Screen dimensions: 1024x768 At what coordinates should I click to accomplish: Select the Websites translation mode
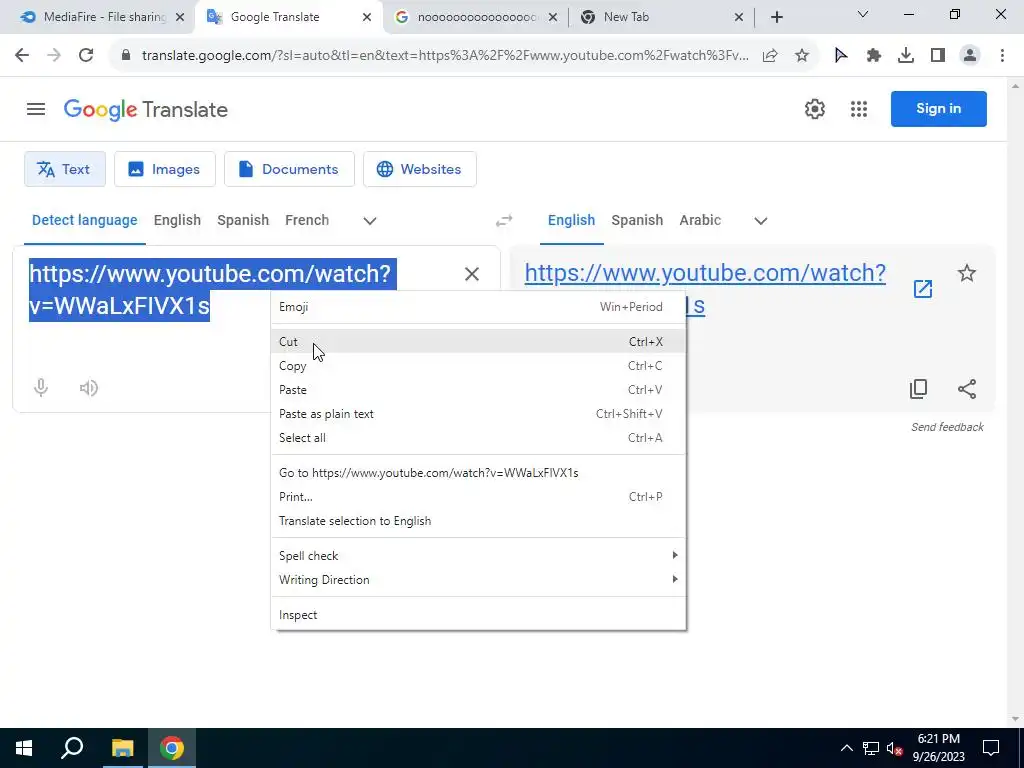pyautogui.click(x=419, y=169)
